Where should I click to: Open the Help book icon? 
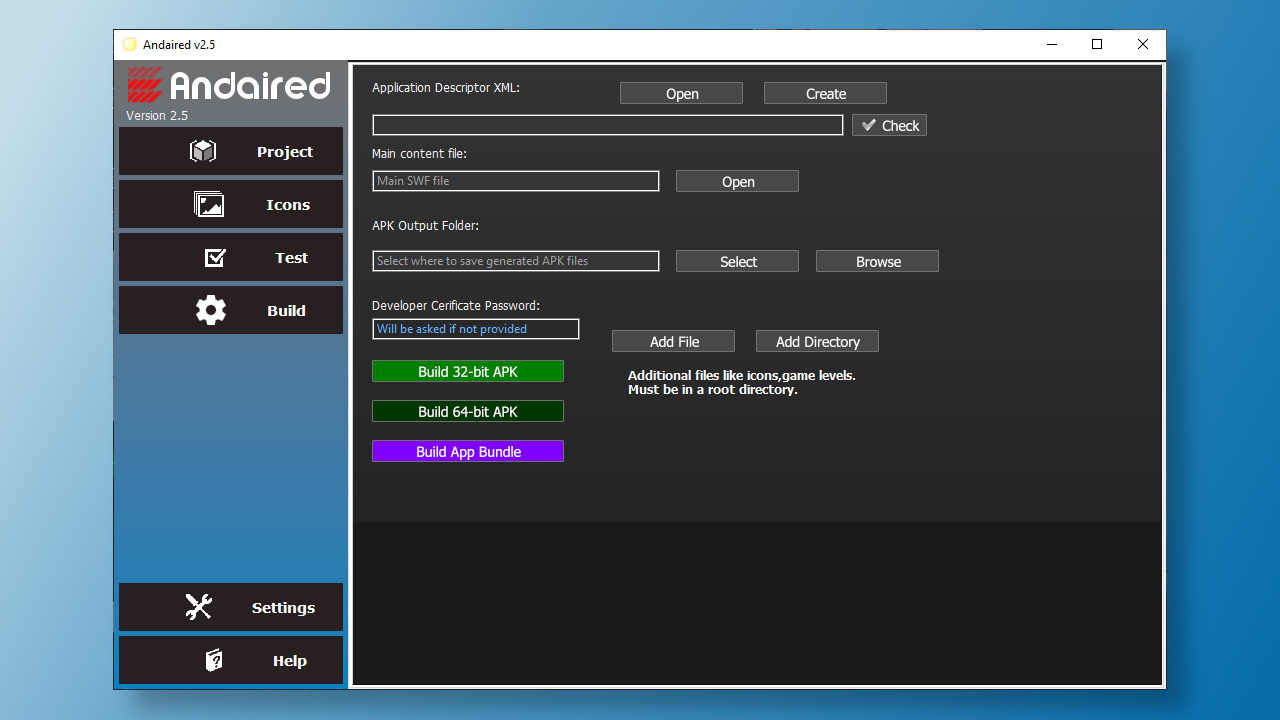pos(213,660)
